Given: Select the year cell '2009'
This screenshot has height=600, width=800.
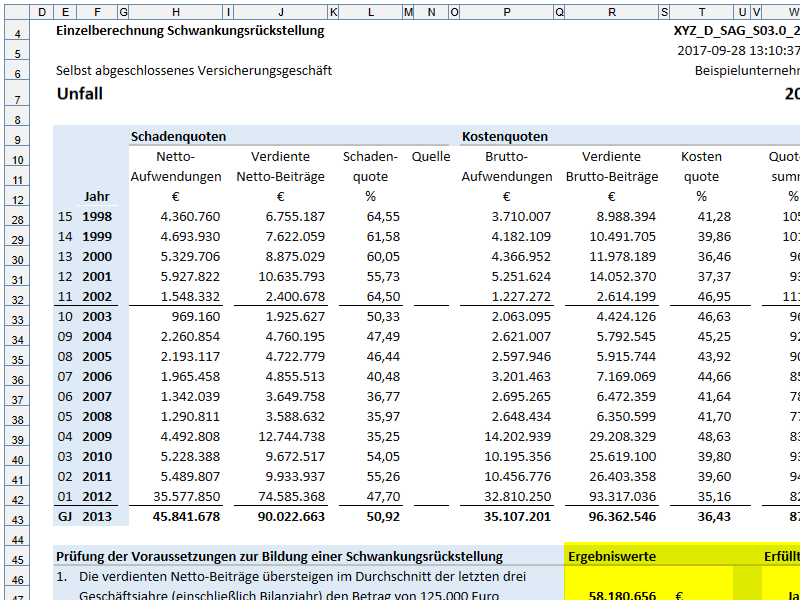Looking at the screenshot, I should pos(97,437).
